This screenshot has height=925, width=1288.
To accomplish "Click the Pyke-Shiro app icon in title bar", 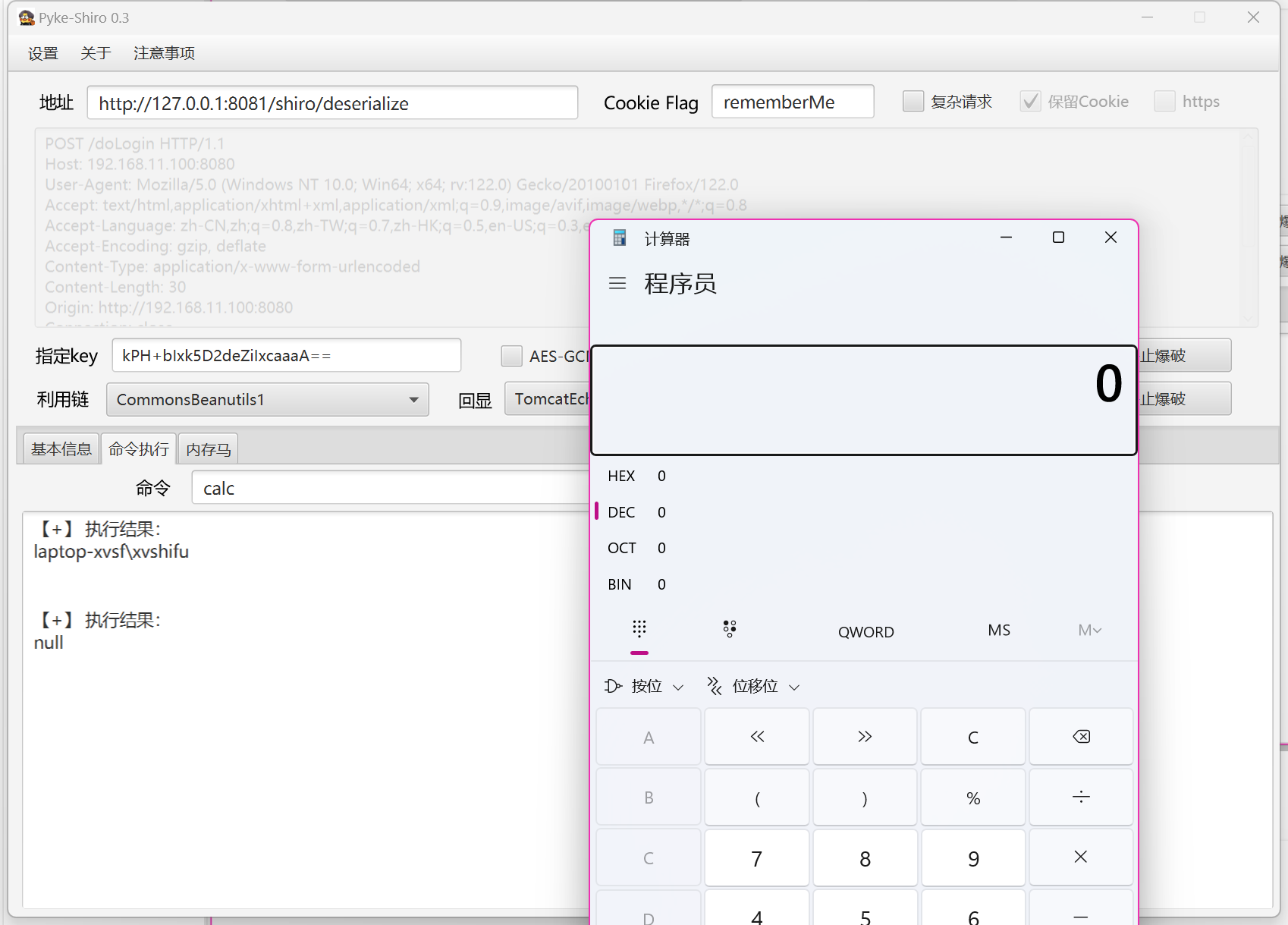I will click(x=27, y=17).
